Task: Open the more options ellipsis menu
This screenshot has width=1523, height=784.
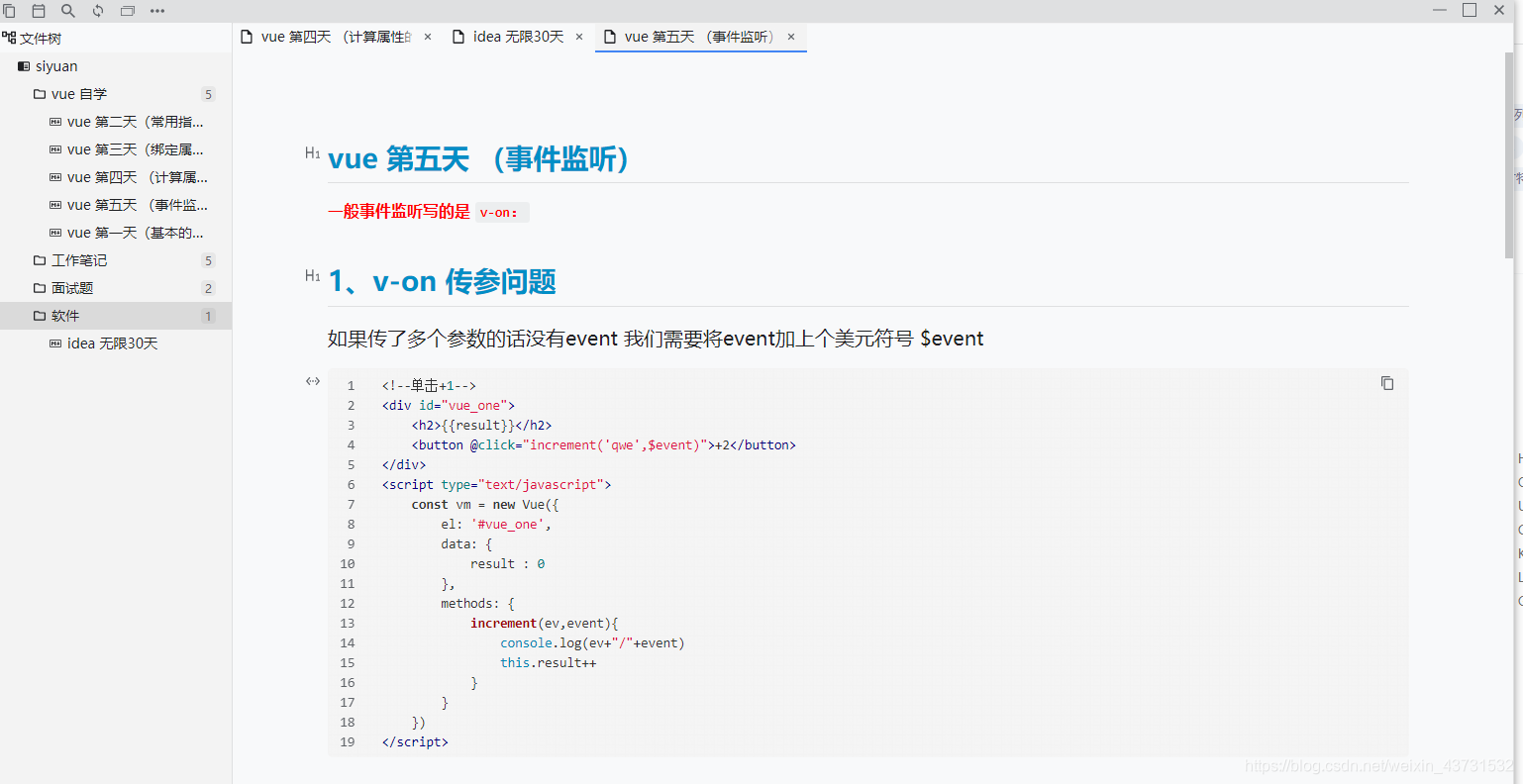Action: click(157, 11)
